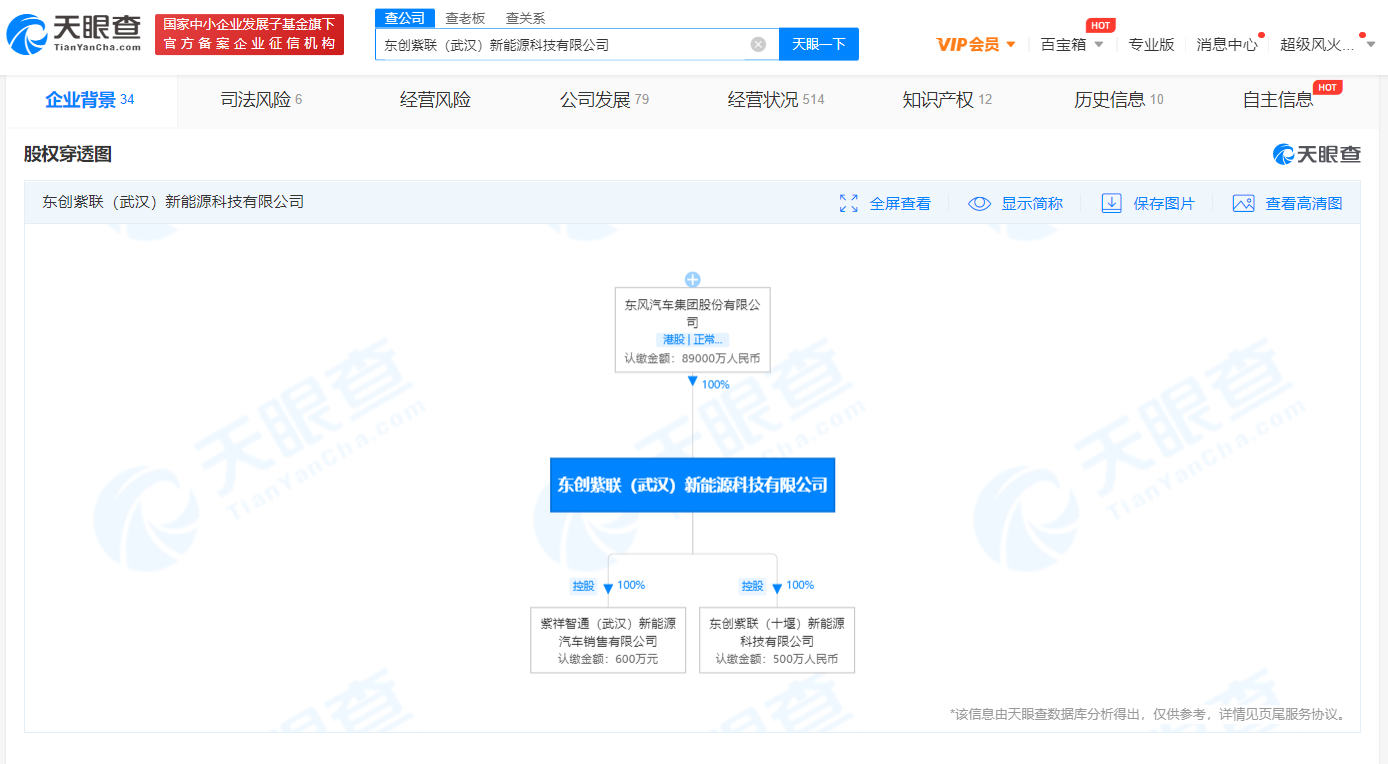Click 全屏查看 text link

900,203
